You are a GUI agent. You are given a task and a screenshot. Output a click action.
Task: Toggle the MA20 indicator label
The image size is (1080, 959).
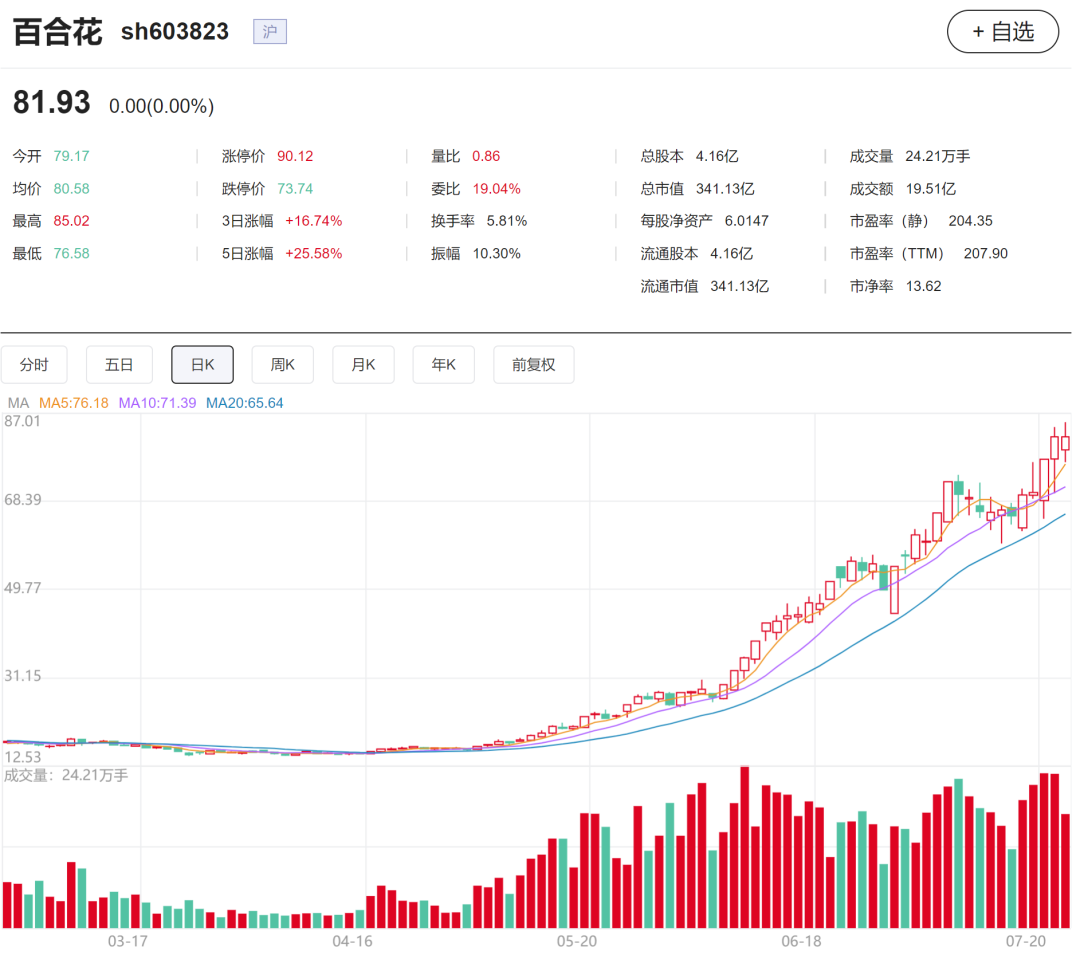click(245, 403)
